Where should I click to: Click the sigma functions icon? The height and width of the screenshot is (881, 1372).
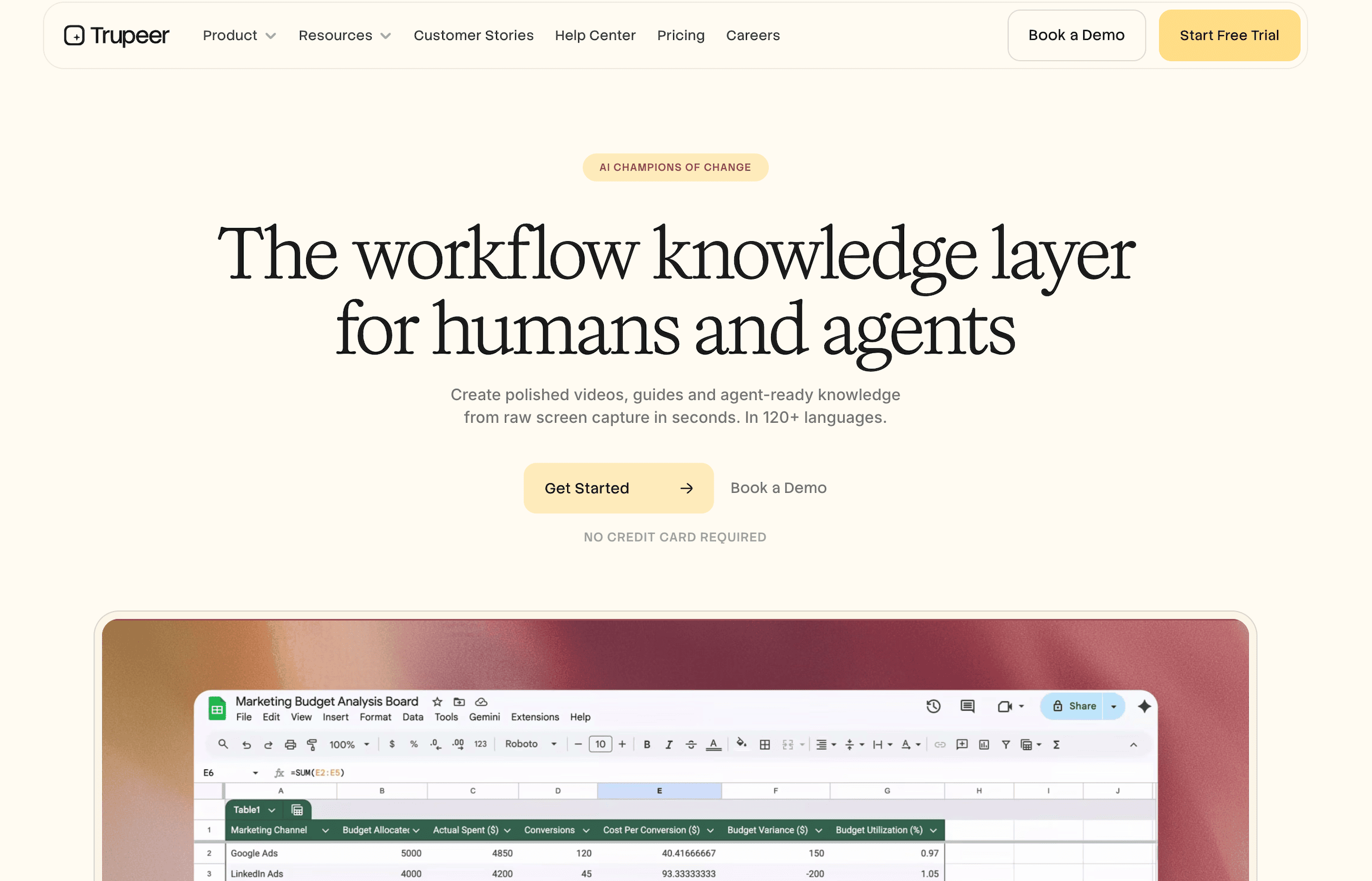[x=1056, y=745]
